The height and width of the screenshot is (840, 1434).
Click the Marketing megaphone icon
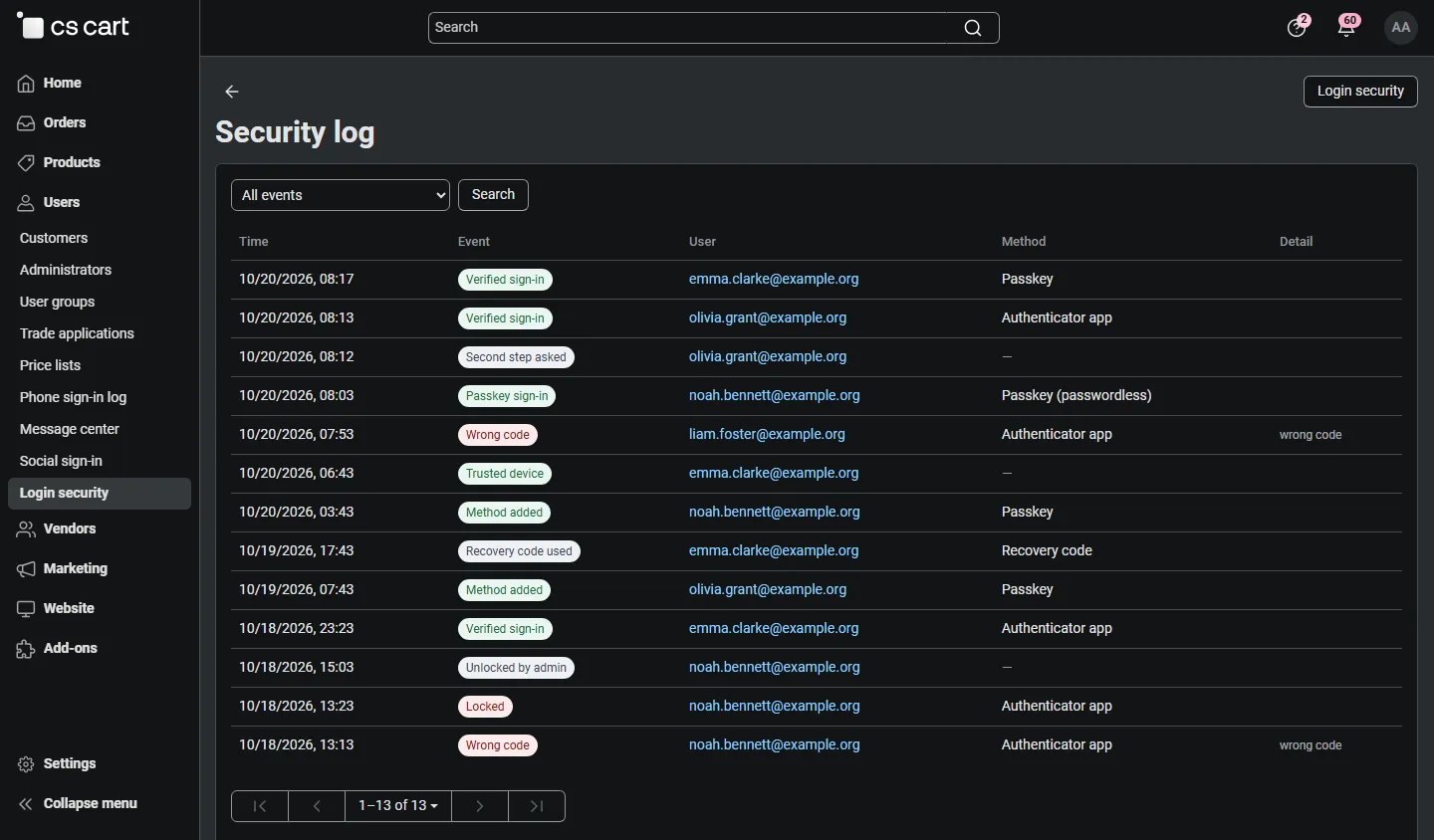pos(26,569)
